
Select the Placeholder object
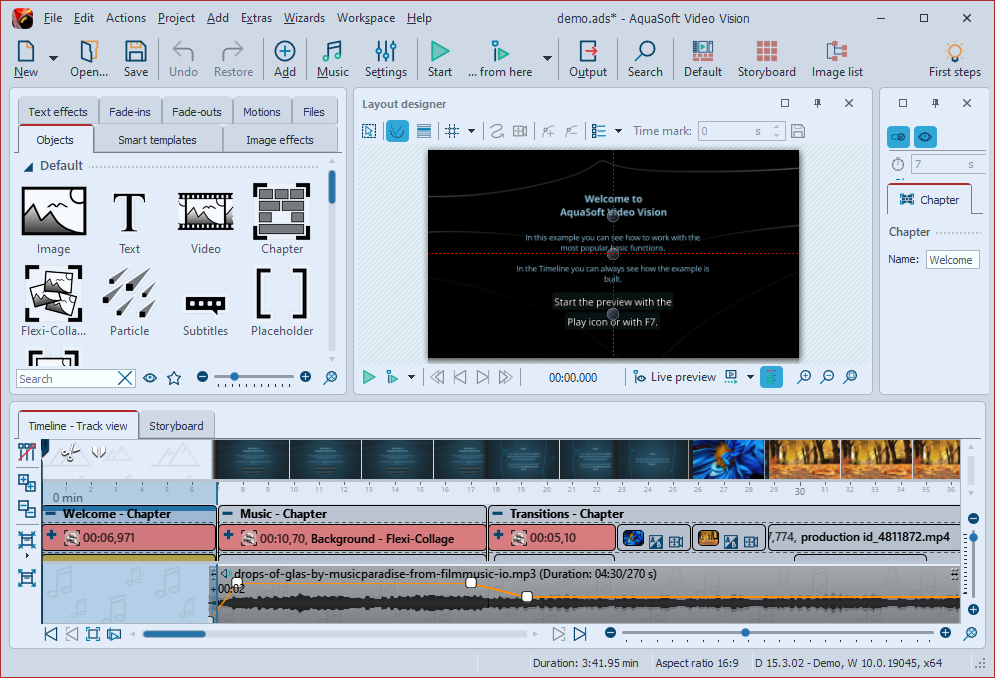[282, 301]
